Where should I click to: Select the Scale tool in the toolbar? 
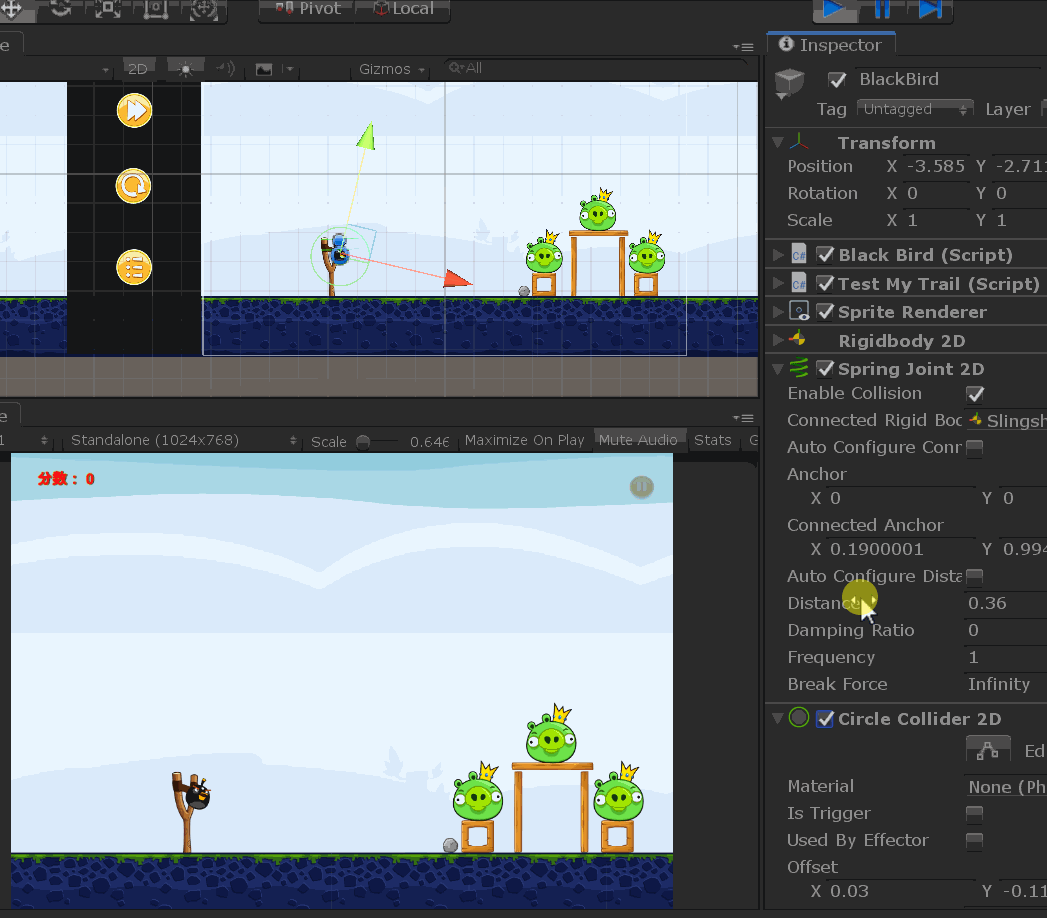point(108,8)
